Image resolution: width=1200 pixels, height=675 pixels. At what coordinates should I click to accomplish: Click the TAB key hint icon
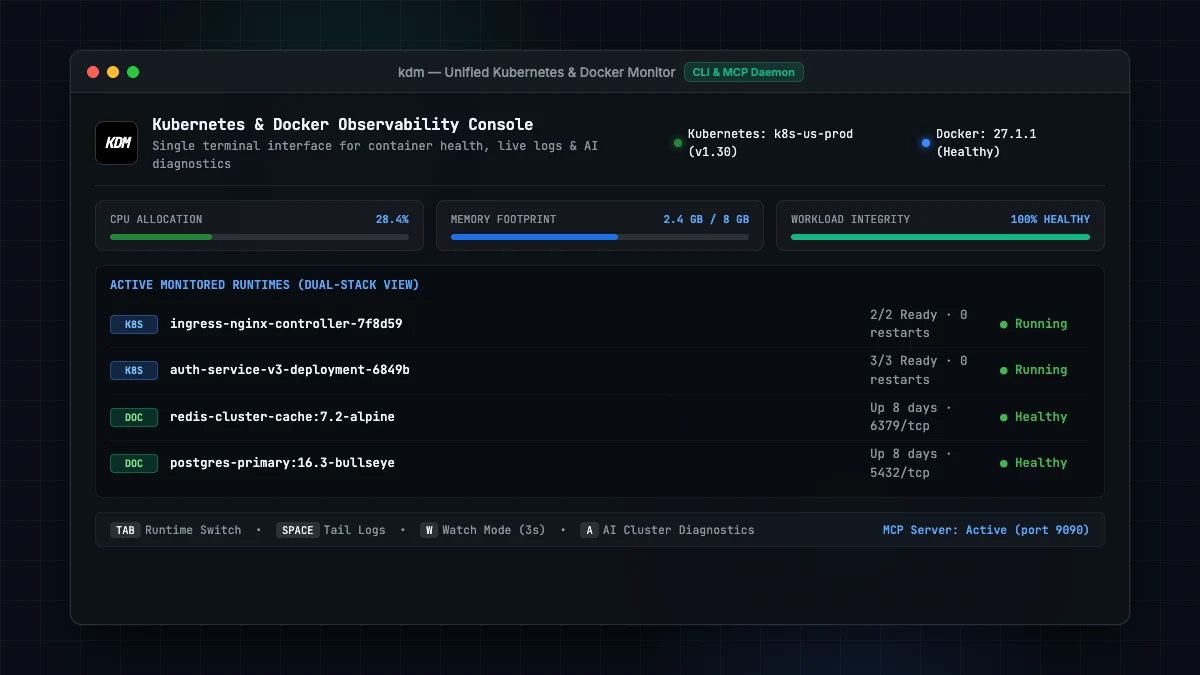coord(125,530)
